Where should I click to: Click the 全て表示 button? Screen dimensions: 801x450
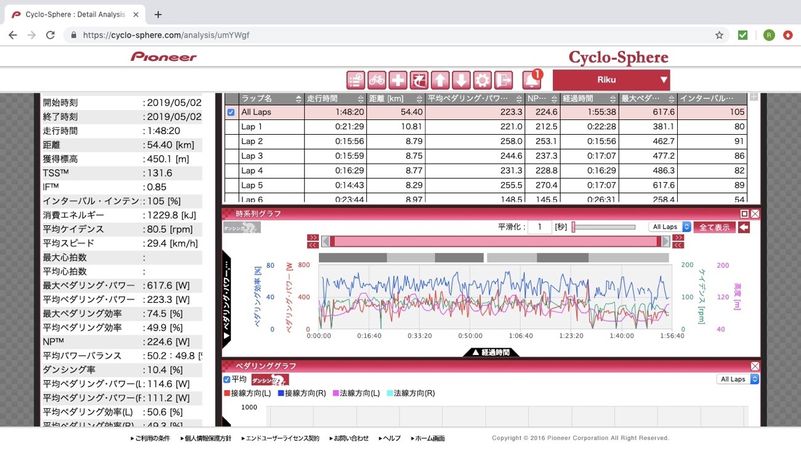point(716,227)
